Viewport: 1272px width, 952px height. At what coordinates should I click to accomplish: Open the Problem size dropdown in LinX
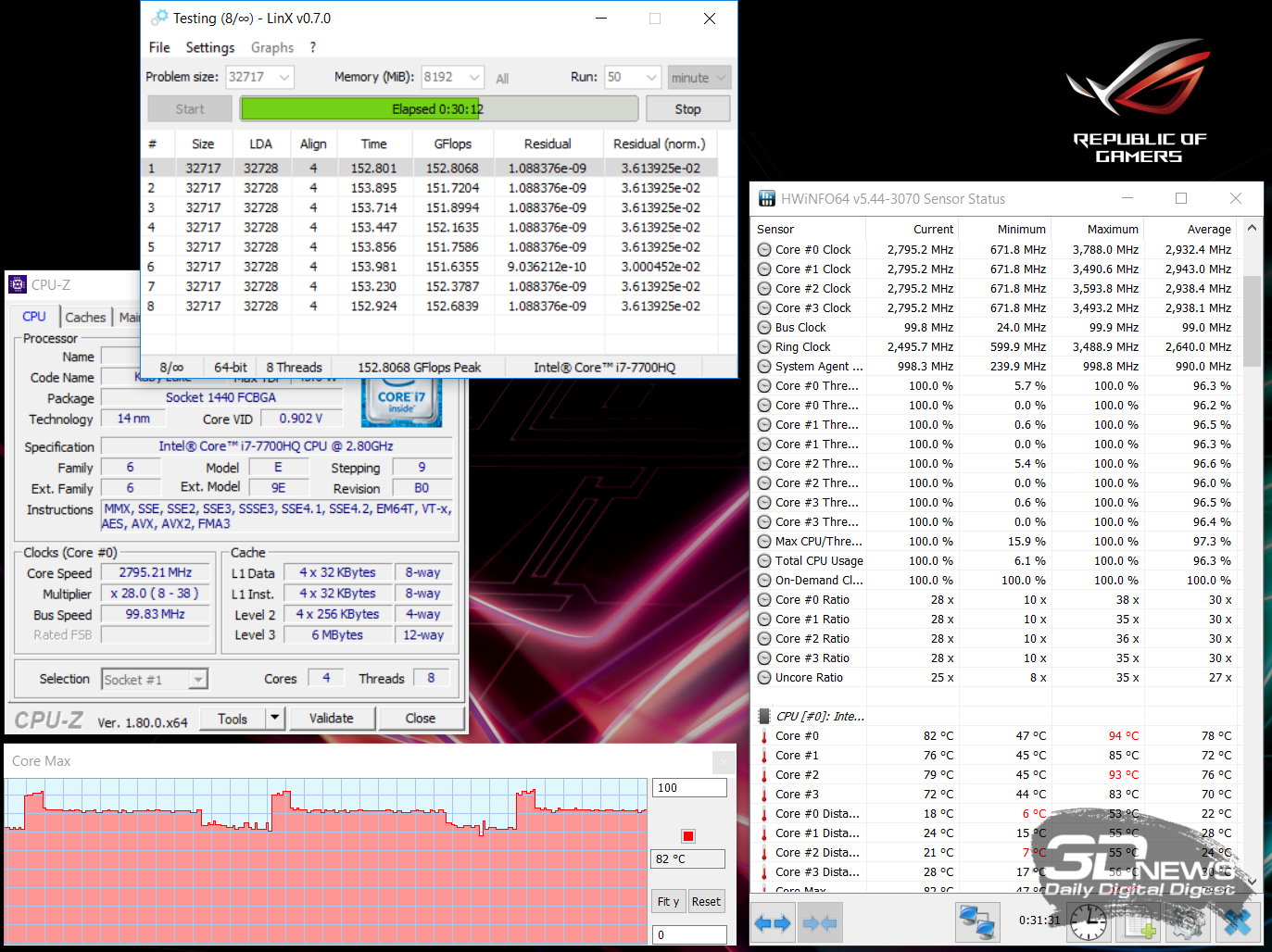[284, 77]
